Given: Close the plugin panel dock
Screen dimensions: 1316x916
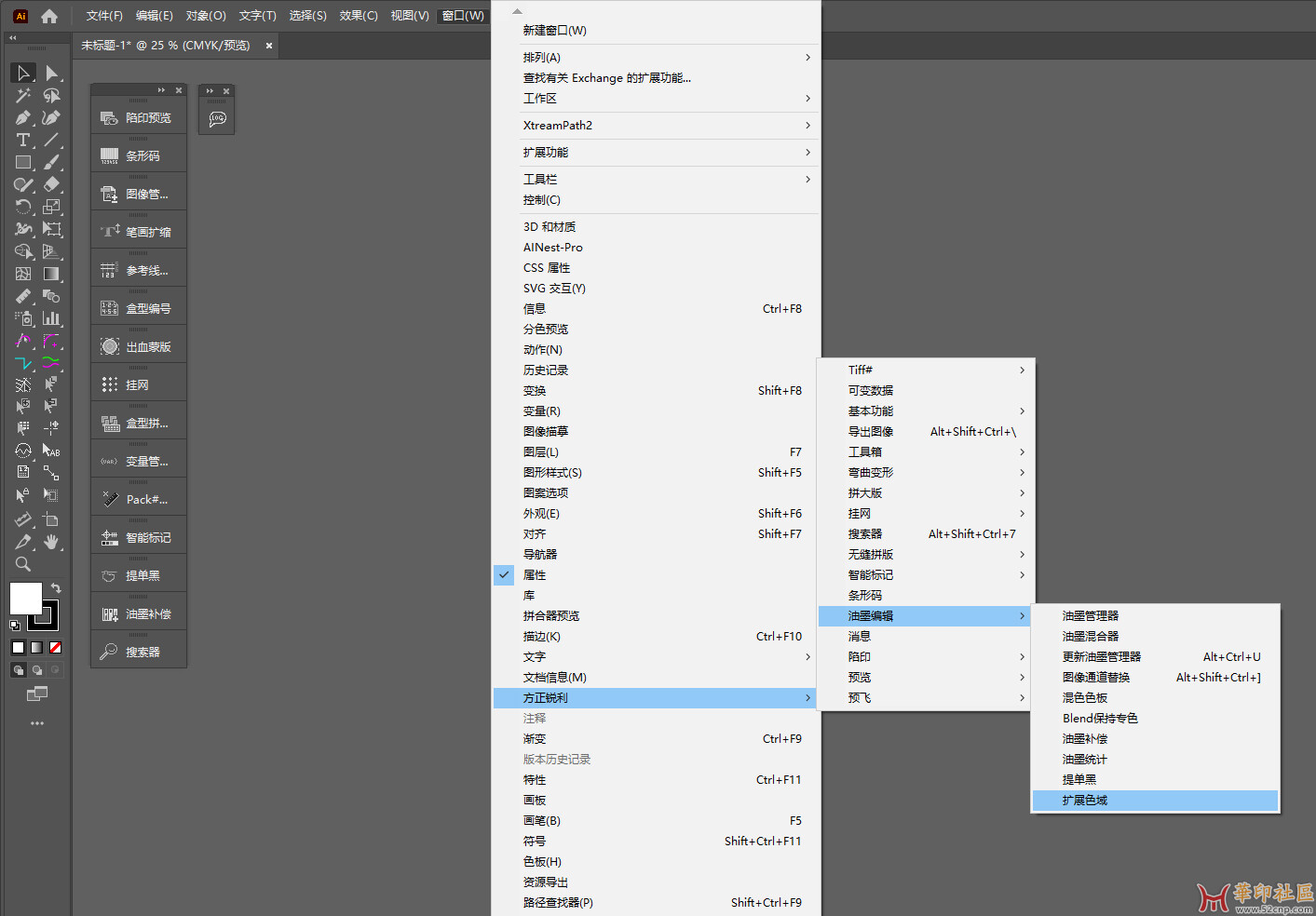Looking at the screenshot, I should click(x=179, y=90).
